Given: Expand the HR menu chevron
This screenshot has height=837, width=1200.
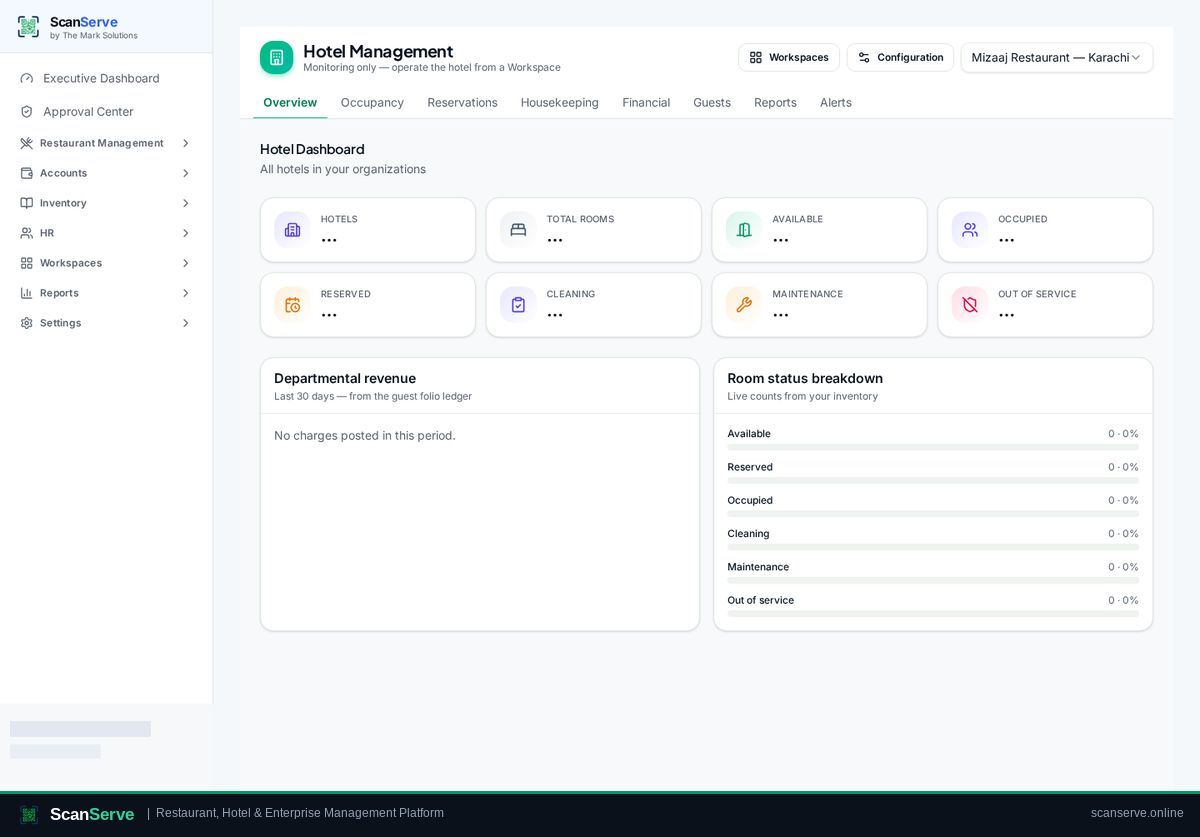Looking at the screenshot, I should (x=185, y=233).
